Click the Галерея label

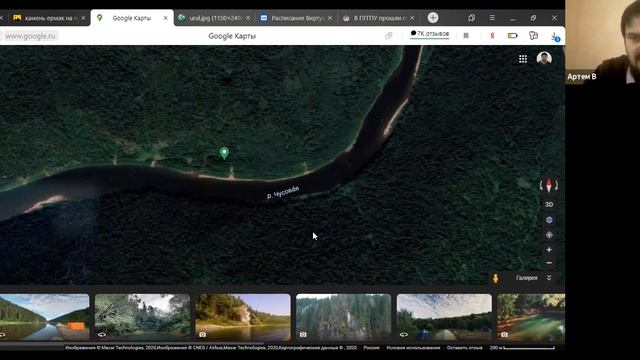tap(527, 278)
